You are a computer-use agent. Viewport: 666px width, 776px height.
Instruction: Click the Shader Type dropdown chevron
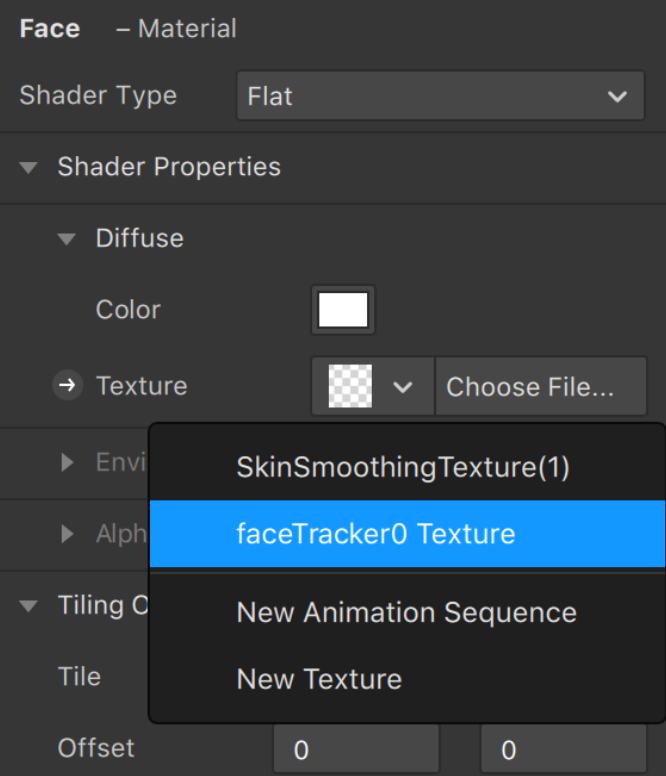[618, 96]
